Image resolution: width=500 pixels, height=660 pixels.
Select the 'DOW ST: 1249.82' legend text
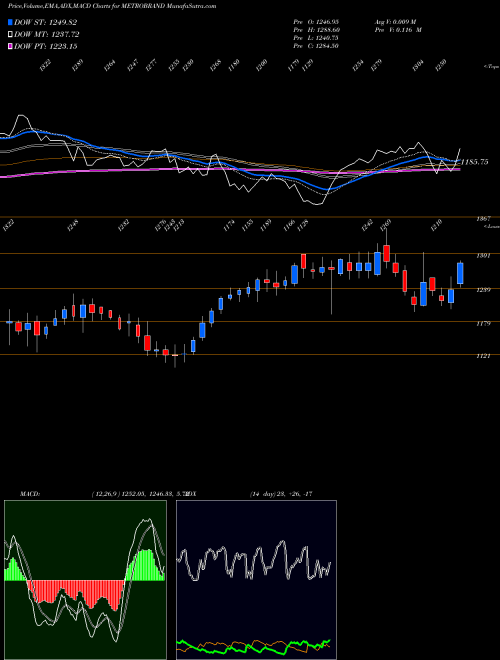click(45, 22)
